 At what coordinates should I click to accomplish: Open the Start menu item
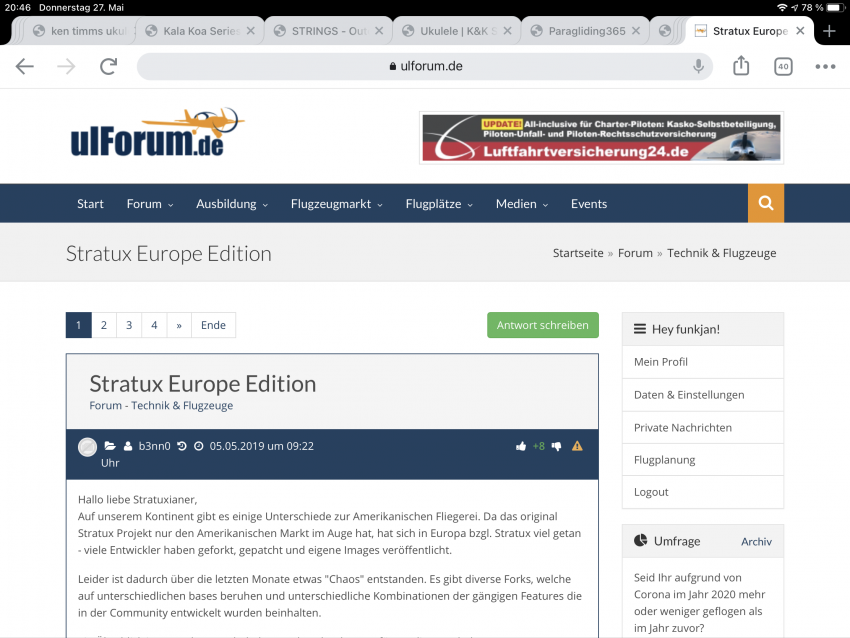click(x=90, y=204)
